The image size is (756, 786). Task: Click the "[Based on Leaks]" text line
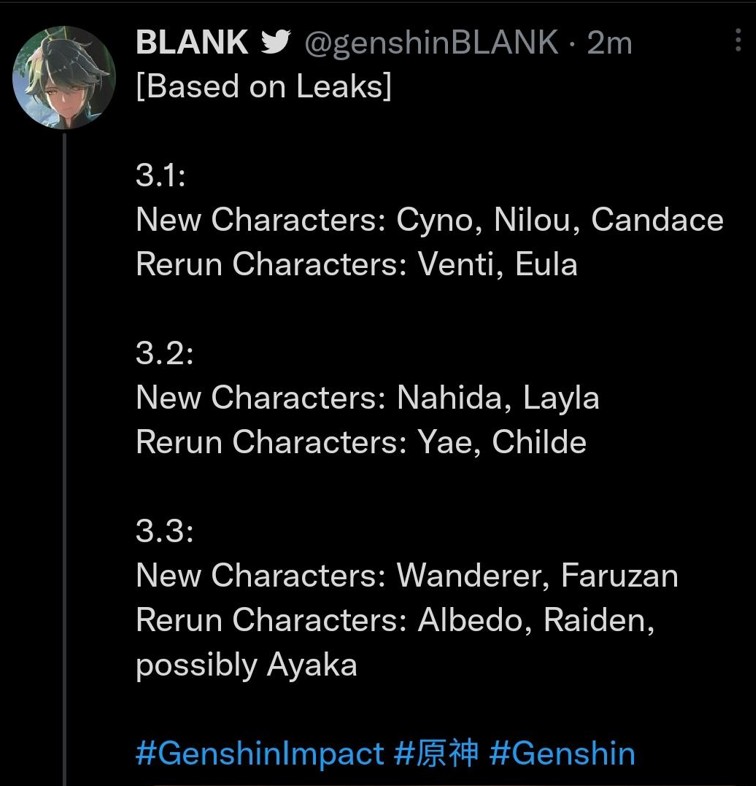pyautogui.click(x=263, y=87)
